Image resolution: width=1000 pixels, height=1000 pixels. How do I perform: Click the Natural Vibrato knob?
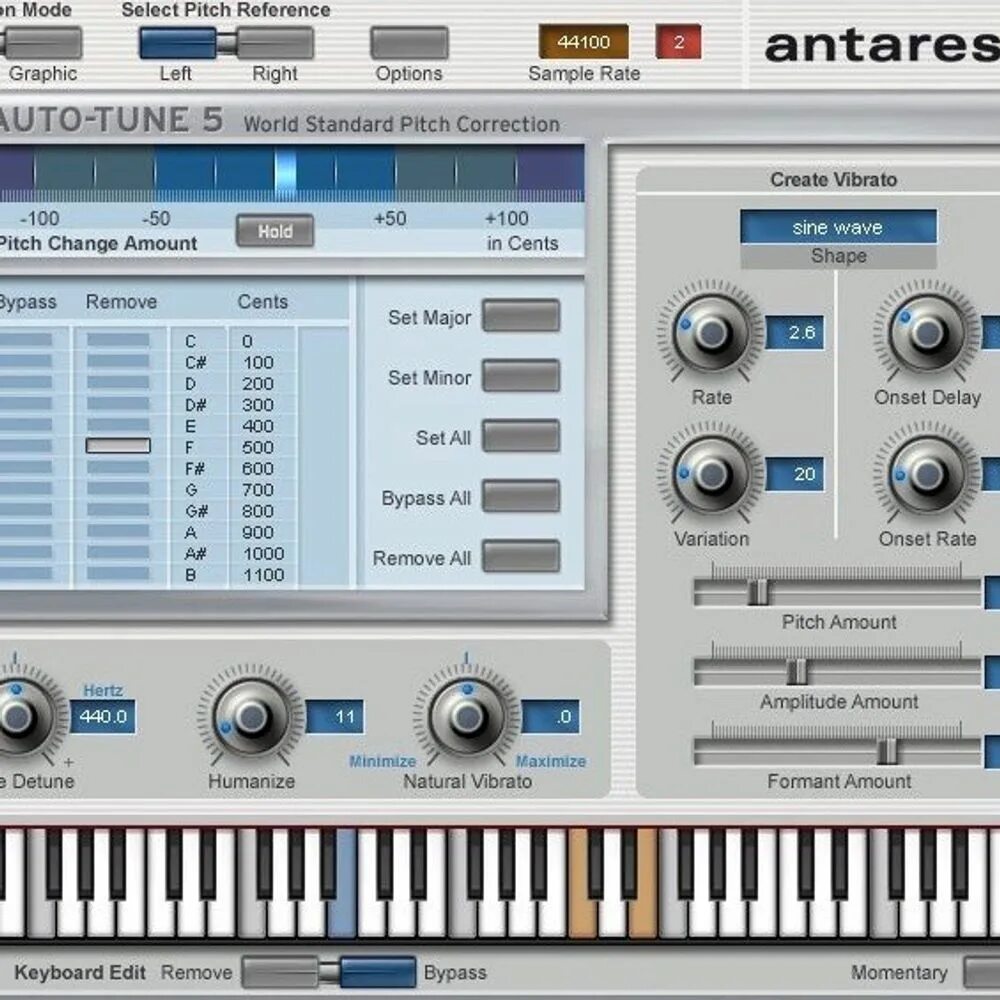click(467, 716)
